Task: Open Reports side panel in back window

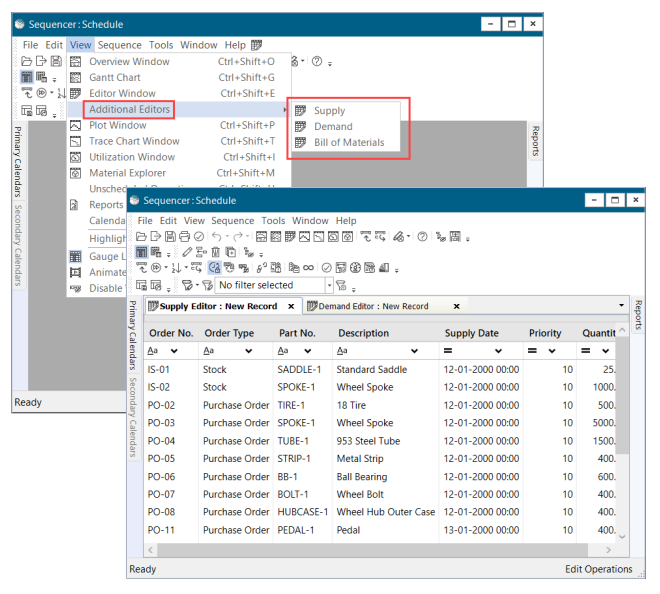Action: point(535,141)
